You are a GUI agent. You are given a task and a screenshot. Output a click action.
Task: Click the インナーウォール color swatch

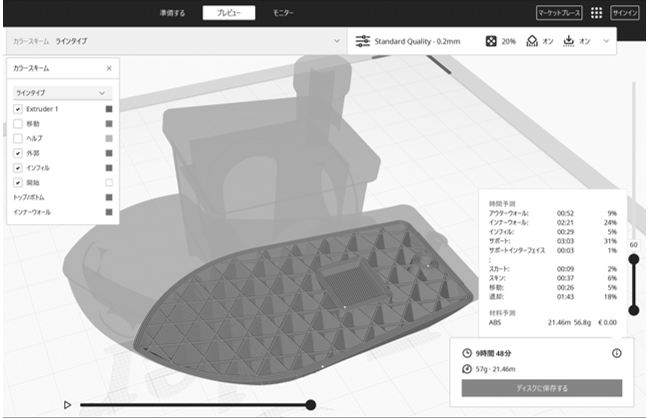point(109,212)
